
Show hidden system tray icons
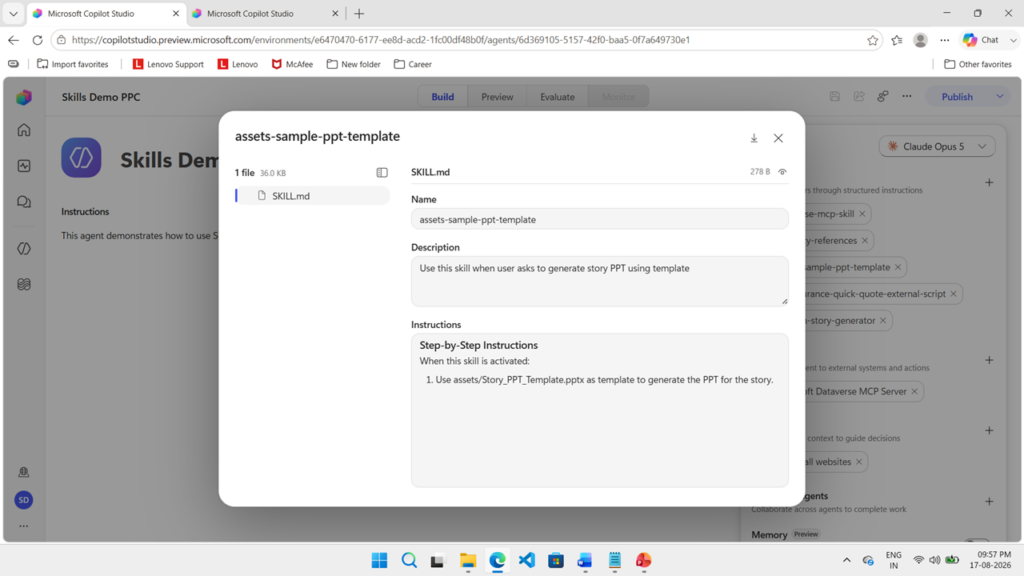click(846, 560)
